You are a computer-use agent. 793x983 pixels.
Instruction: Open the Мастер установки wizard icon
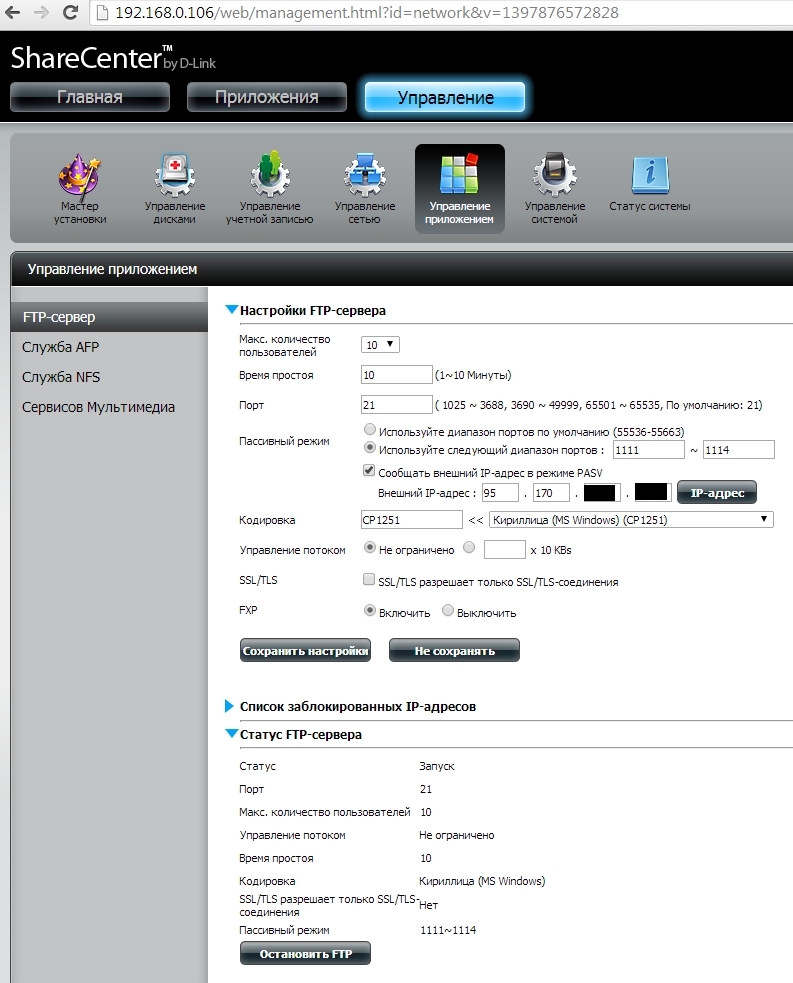(80, 178)
